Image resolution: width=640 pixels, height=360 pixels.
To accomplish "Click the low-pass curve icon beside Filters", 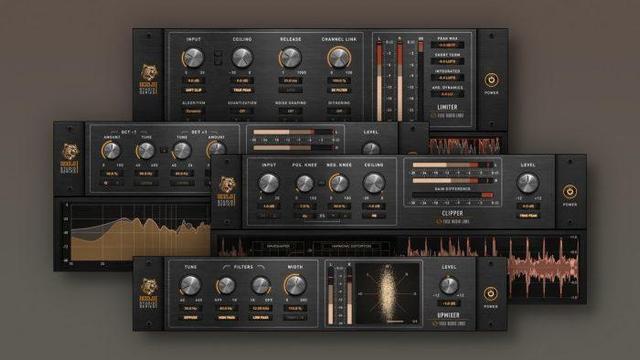I will 260,267.
